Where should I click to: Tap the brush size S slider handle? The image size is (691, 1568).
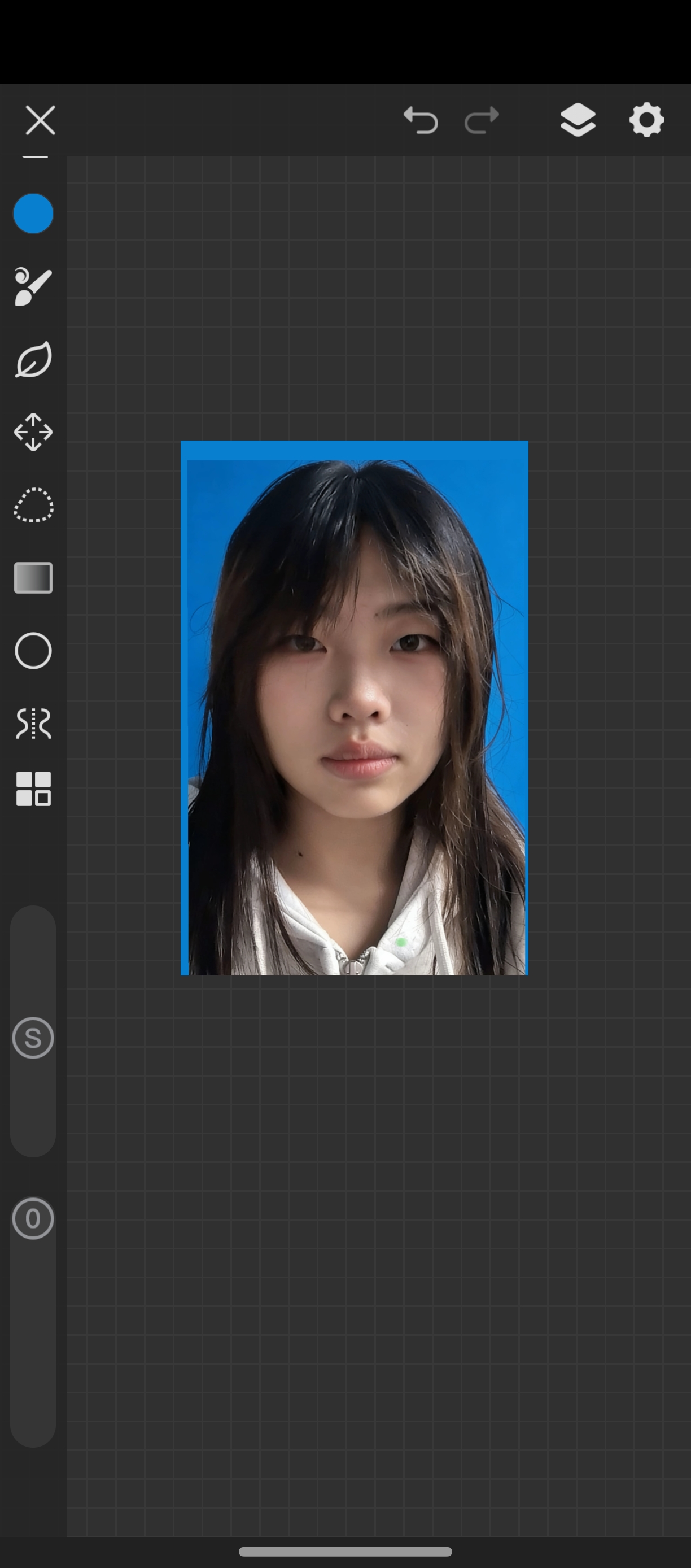click(x=33, y=1038)
